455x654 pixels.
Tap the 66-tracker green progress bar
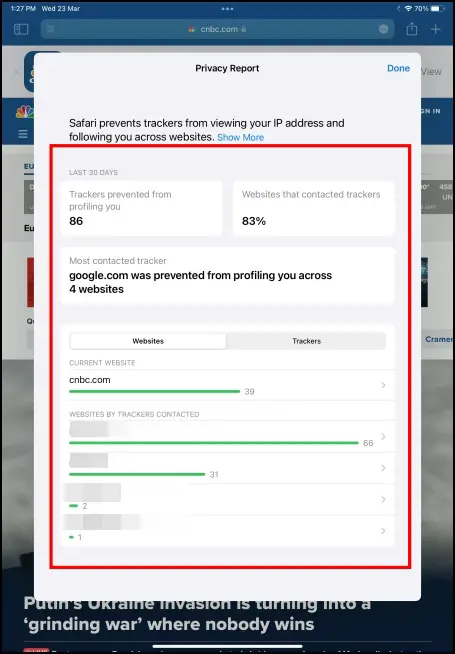[214, 443]
